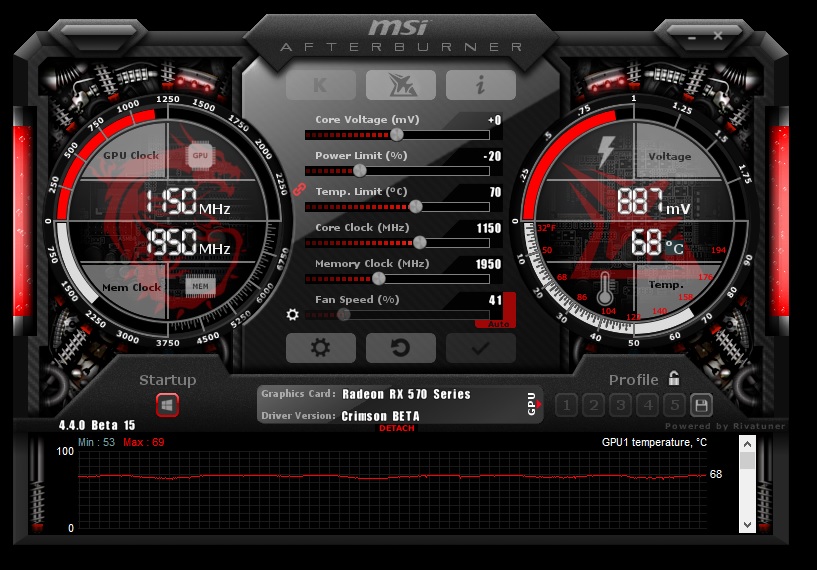Click the thermometer temperature icon

coord(605,288)
